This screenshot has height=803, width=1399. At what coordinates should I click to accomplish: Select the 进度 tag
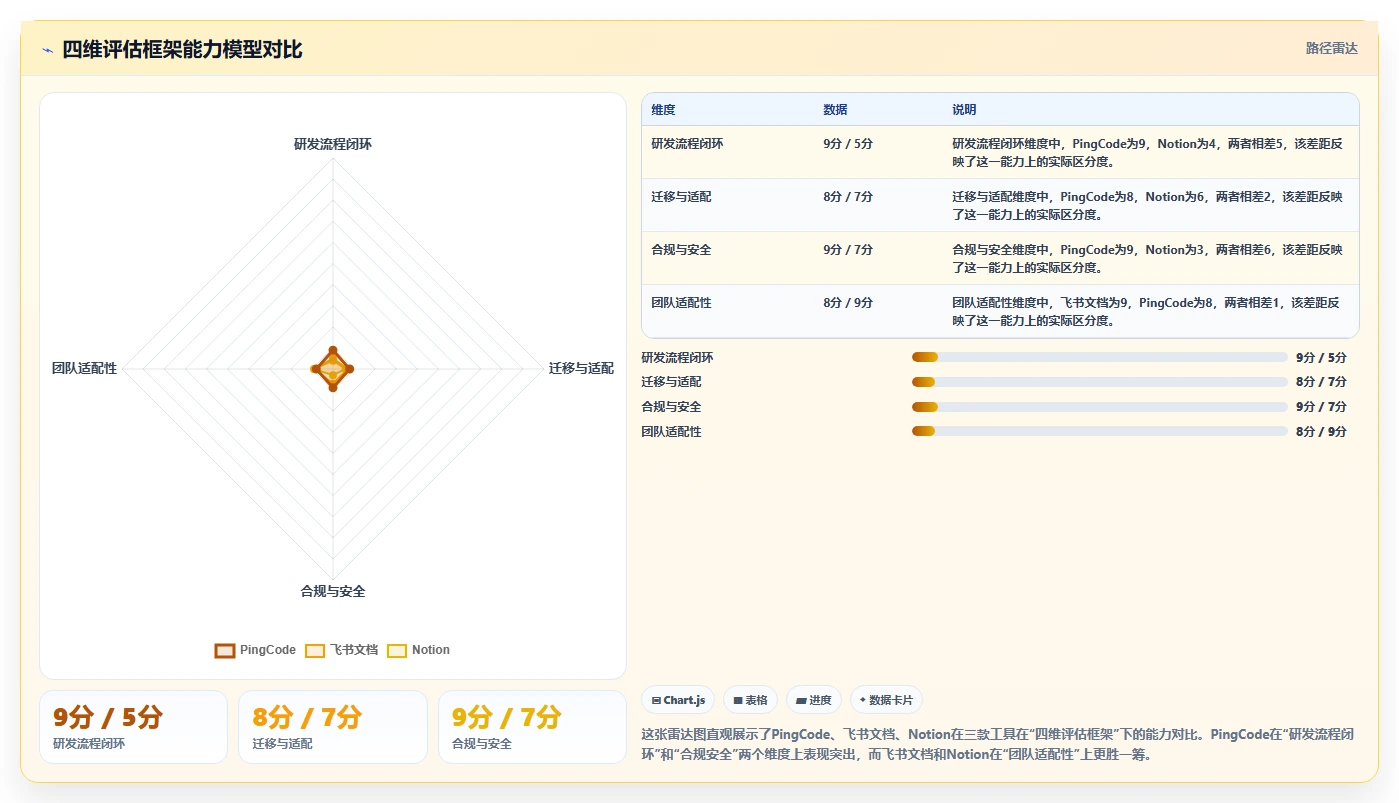pyautogui.click(x=814, y=700)
